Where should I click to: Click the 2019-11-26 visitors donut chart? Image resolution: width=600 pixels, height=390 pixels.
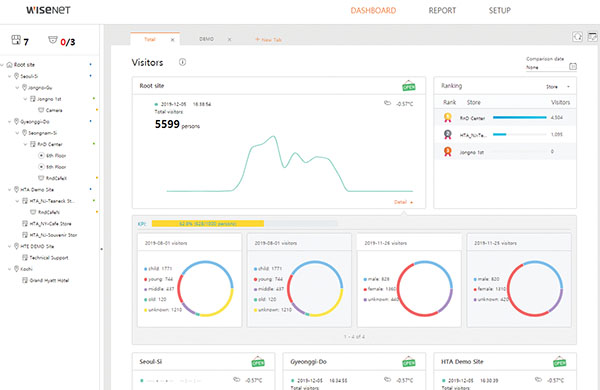[425, 289]
